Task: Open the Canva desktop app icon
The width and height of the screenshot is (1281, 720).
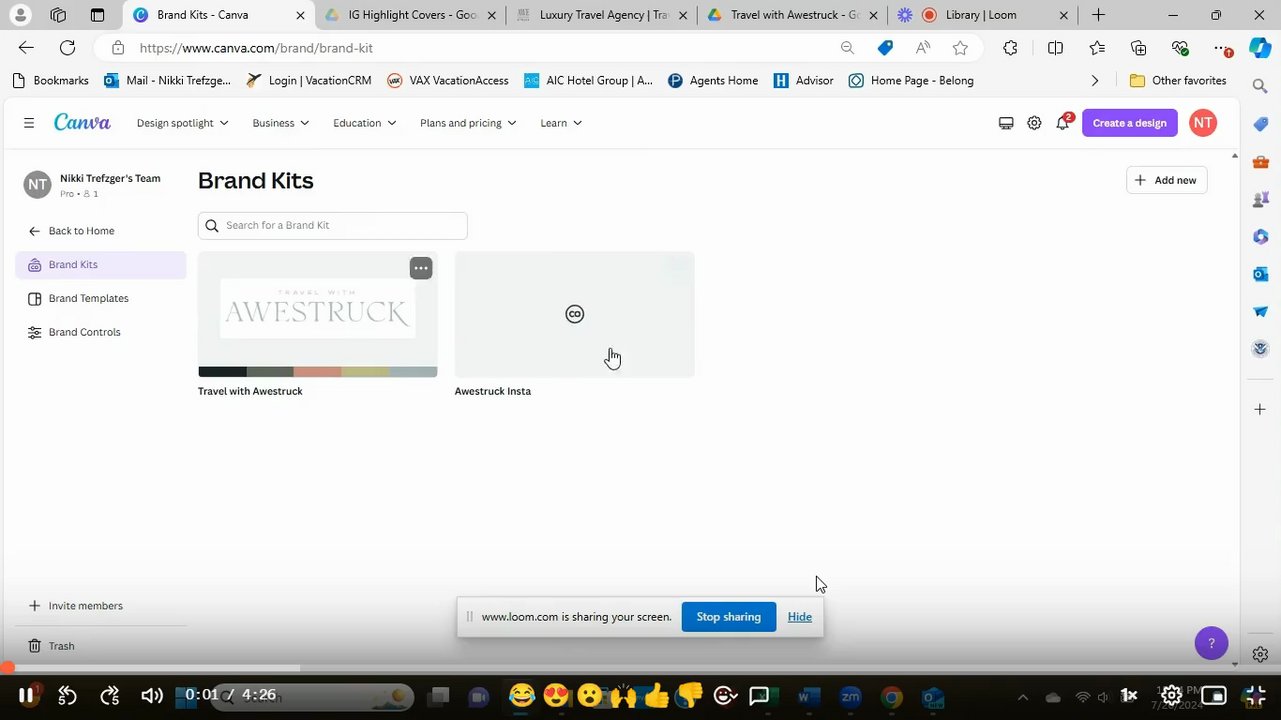Action: coord(1006,123)
